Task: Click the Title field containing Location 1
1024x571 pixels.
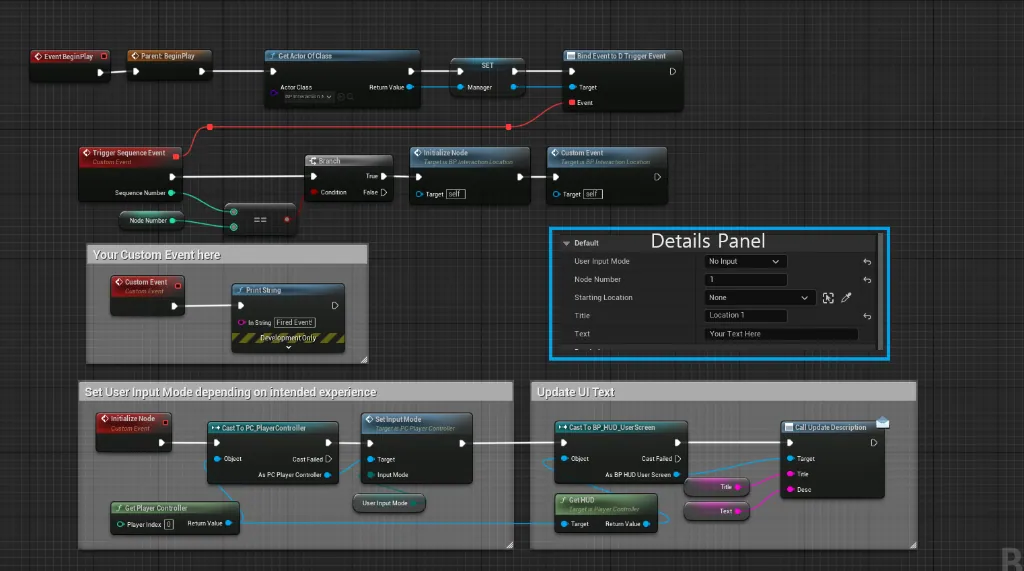Action: (745, 316)
